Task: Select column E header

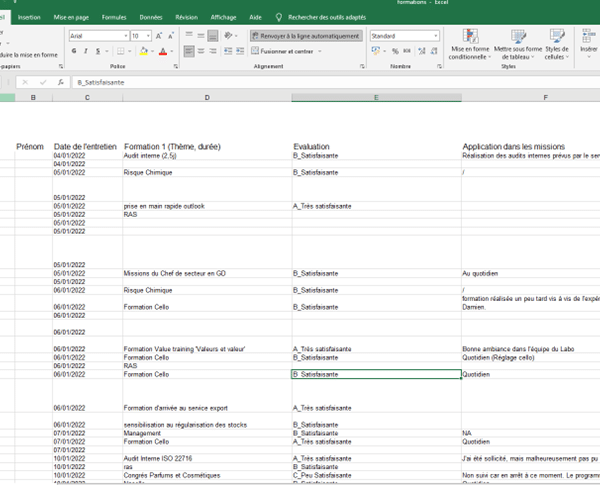Action: click(376, 98)
